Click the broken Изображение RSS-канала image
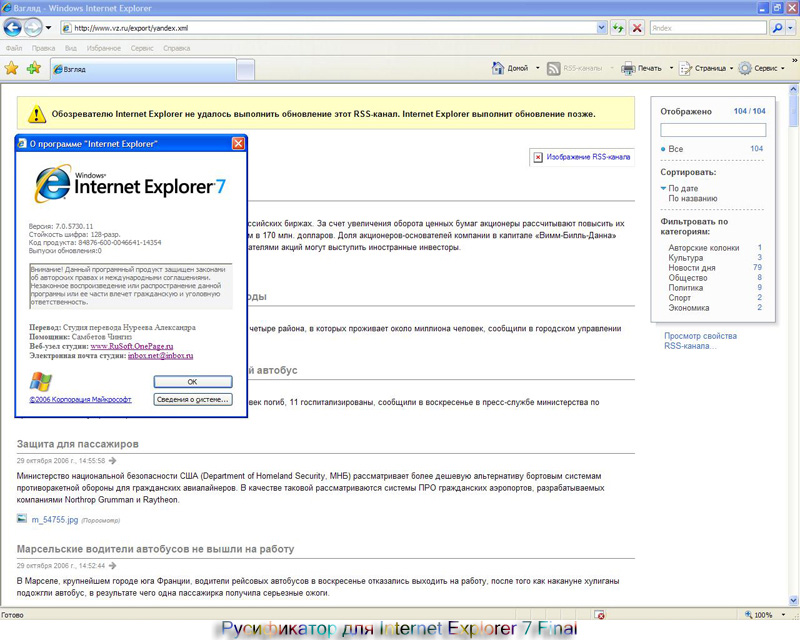Screen dimensions: 800x640 (x=582, y=157)
